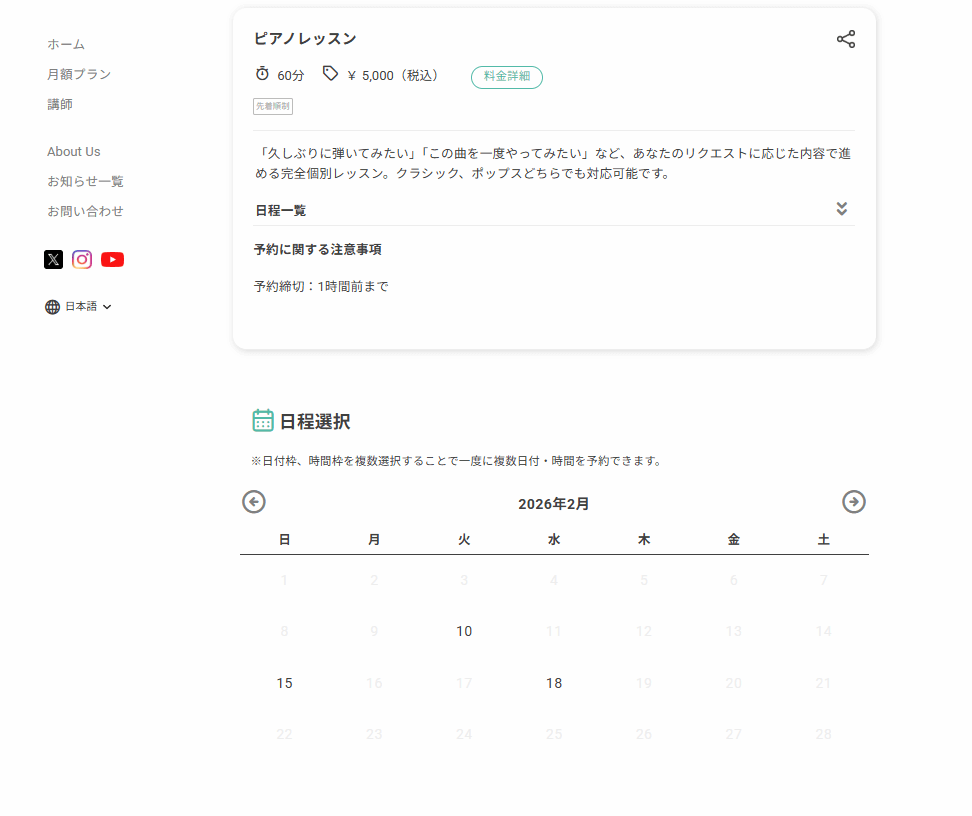This screenshot has width=972, height=816.
Task: Click the ピアノレッスン title
Action: [306, 38]
